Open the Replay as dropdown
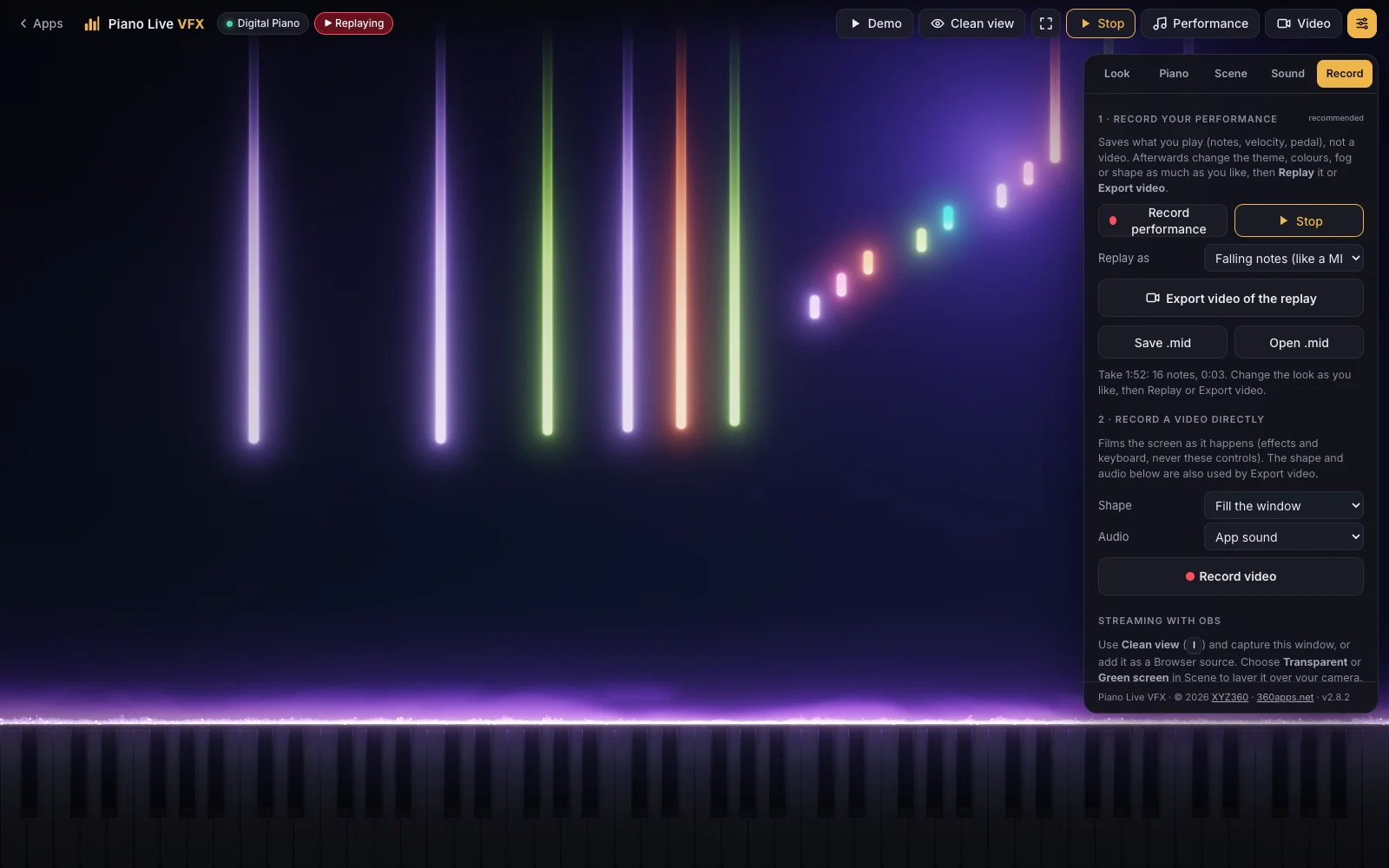 1283,259
